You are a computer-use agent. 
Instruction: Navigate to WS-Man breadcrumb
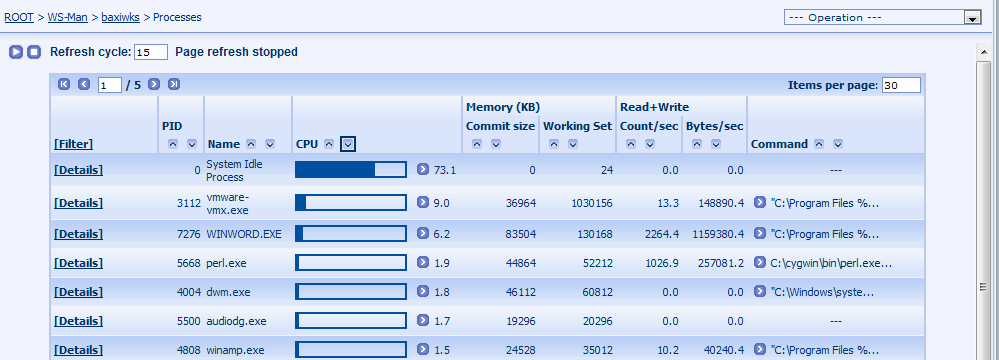68,17
